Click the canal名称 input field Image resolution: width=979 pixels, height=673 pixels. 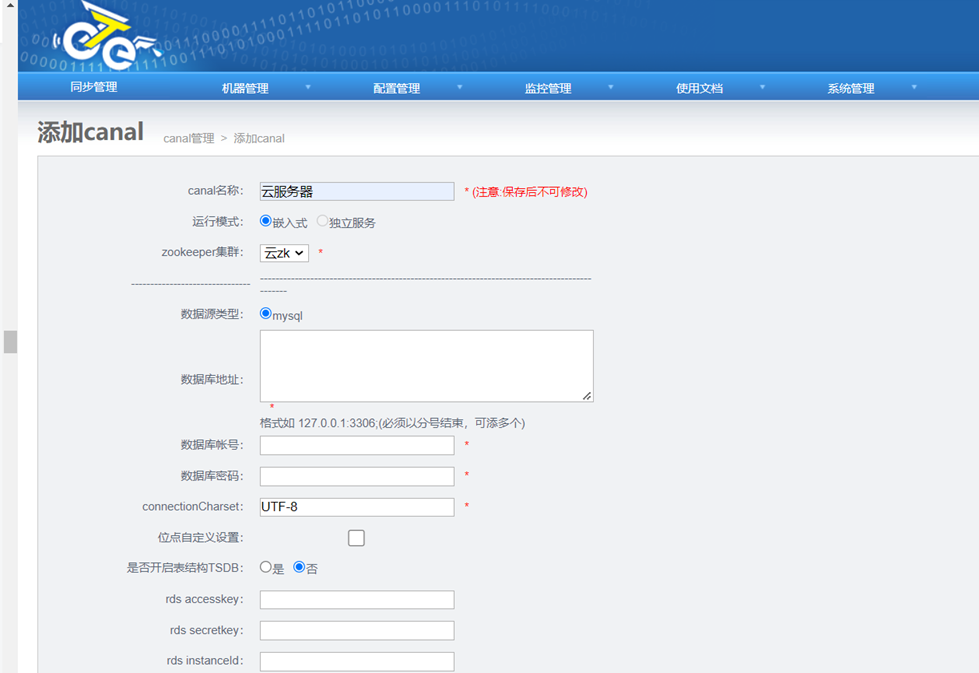click(357, 191)
